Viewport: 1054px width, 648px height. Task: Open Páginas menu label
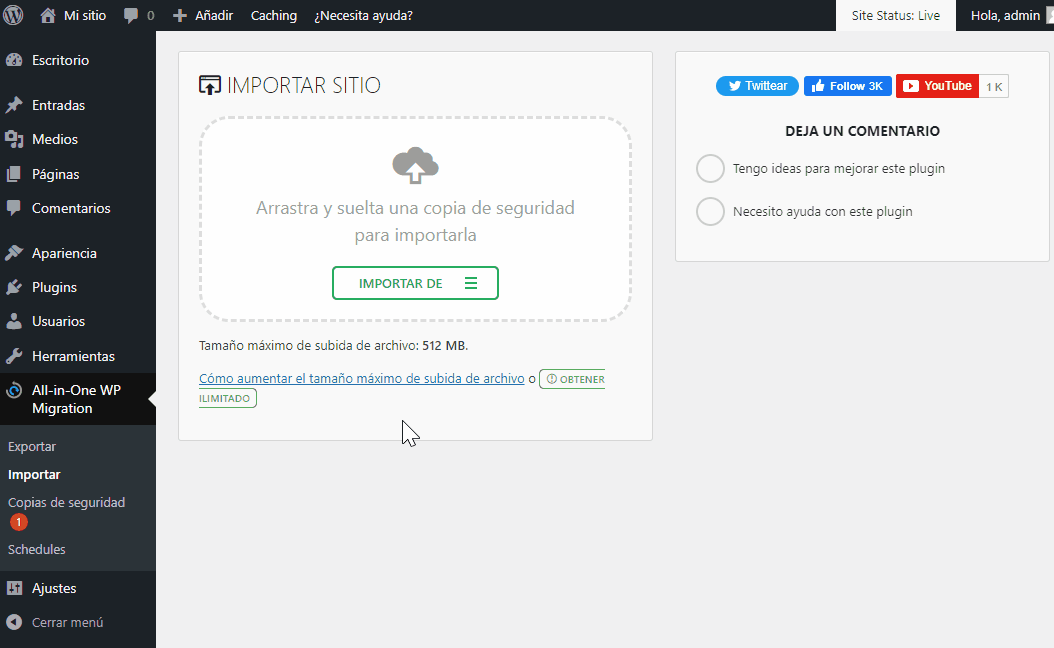[x=56, y=174]
